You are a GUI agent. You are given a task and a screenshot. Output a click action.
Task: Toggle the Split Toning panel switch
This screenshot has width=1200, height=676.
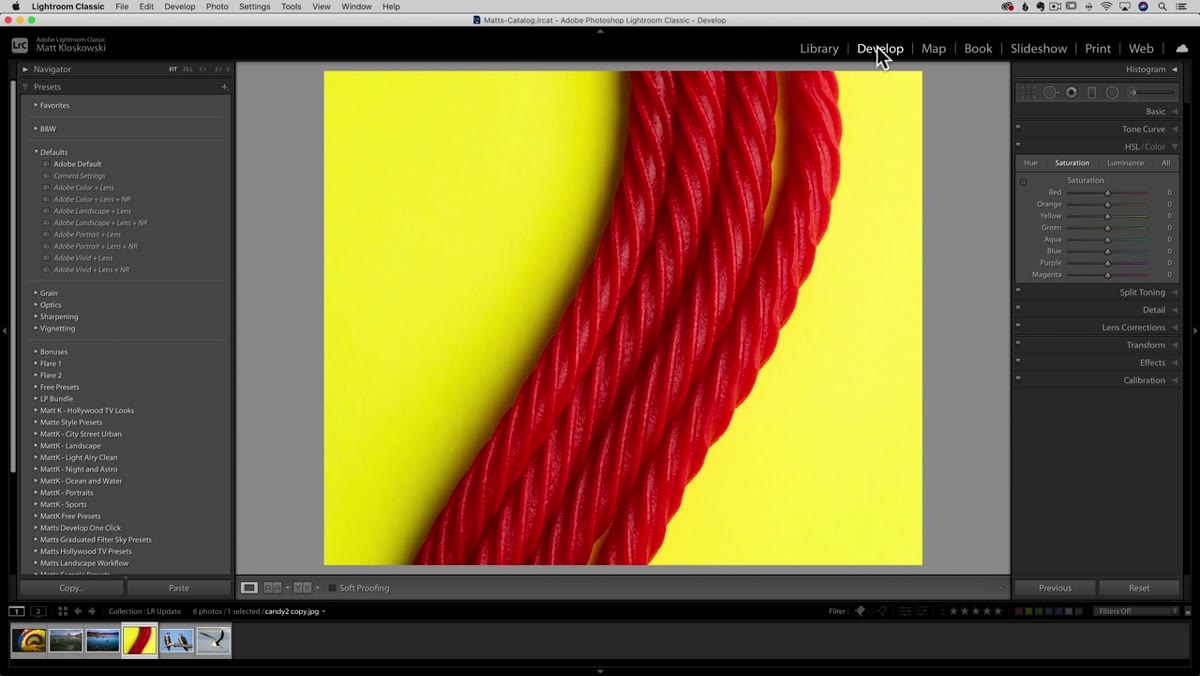point(1018,290)
